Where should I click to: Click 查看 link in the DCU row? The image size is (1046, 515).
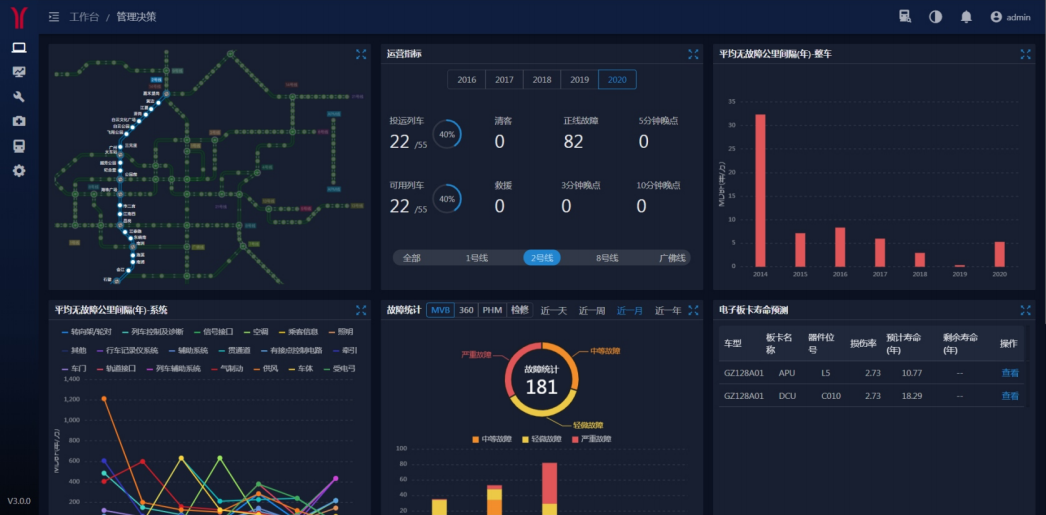[1010, 396]
